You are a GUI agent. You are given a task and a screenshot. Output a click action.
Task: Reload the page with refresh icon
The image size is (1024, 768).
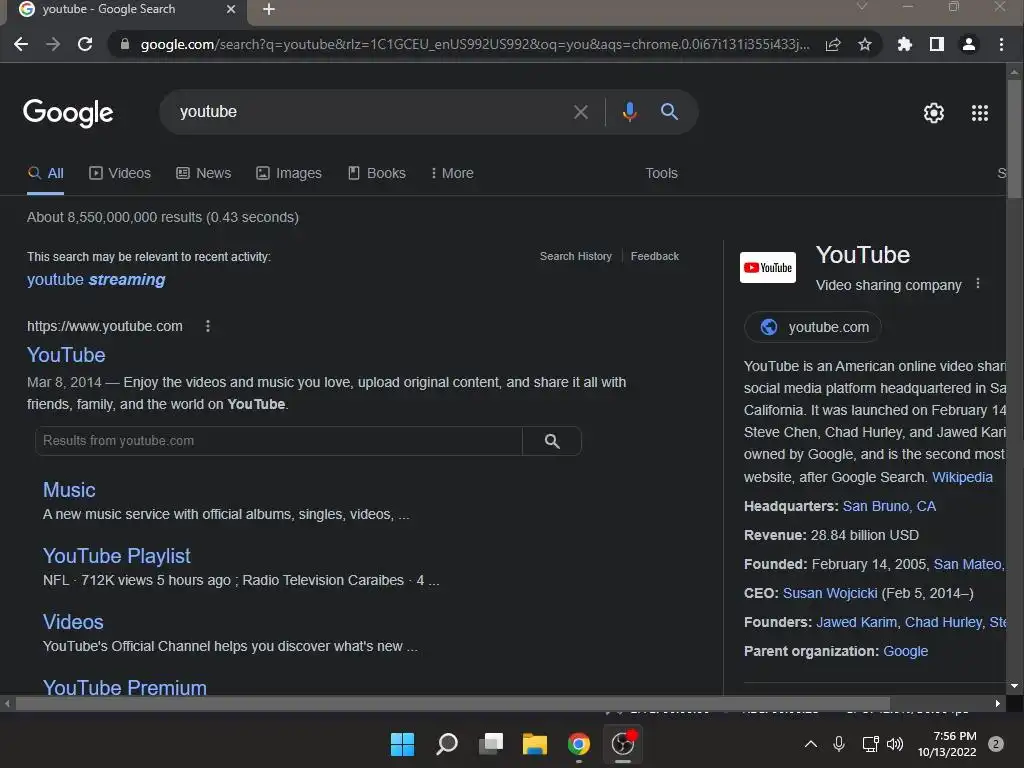tap(85, 44)
